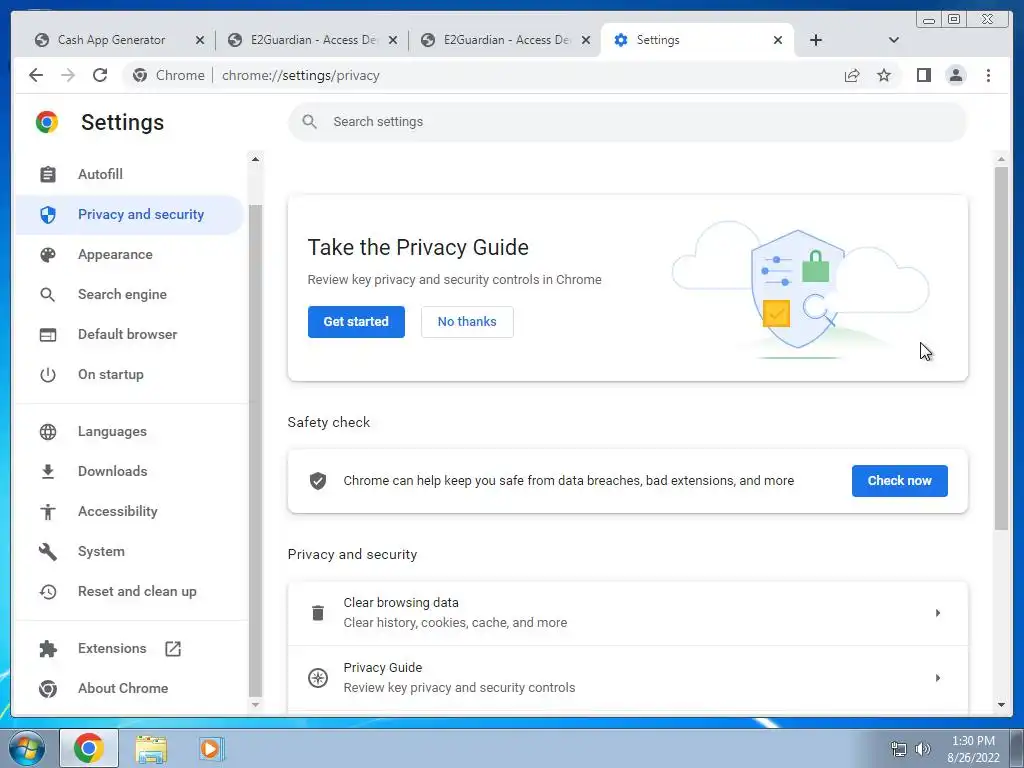This screenshot has width=1024, height=768.
Task: Click the Reset and clean up history icon
Action: click(x=48, y=592)
